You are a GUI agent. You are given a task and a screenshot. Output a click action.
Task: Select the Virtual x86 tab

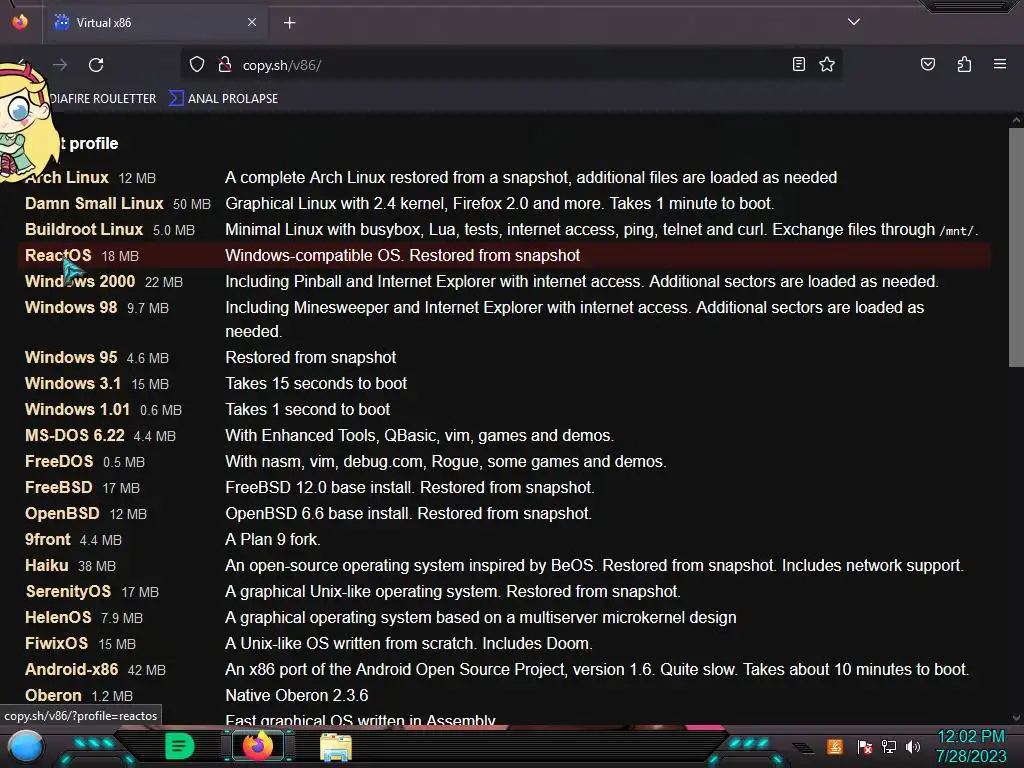pyautogui.click(x=155, y=23)
